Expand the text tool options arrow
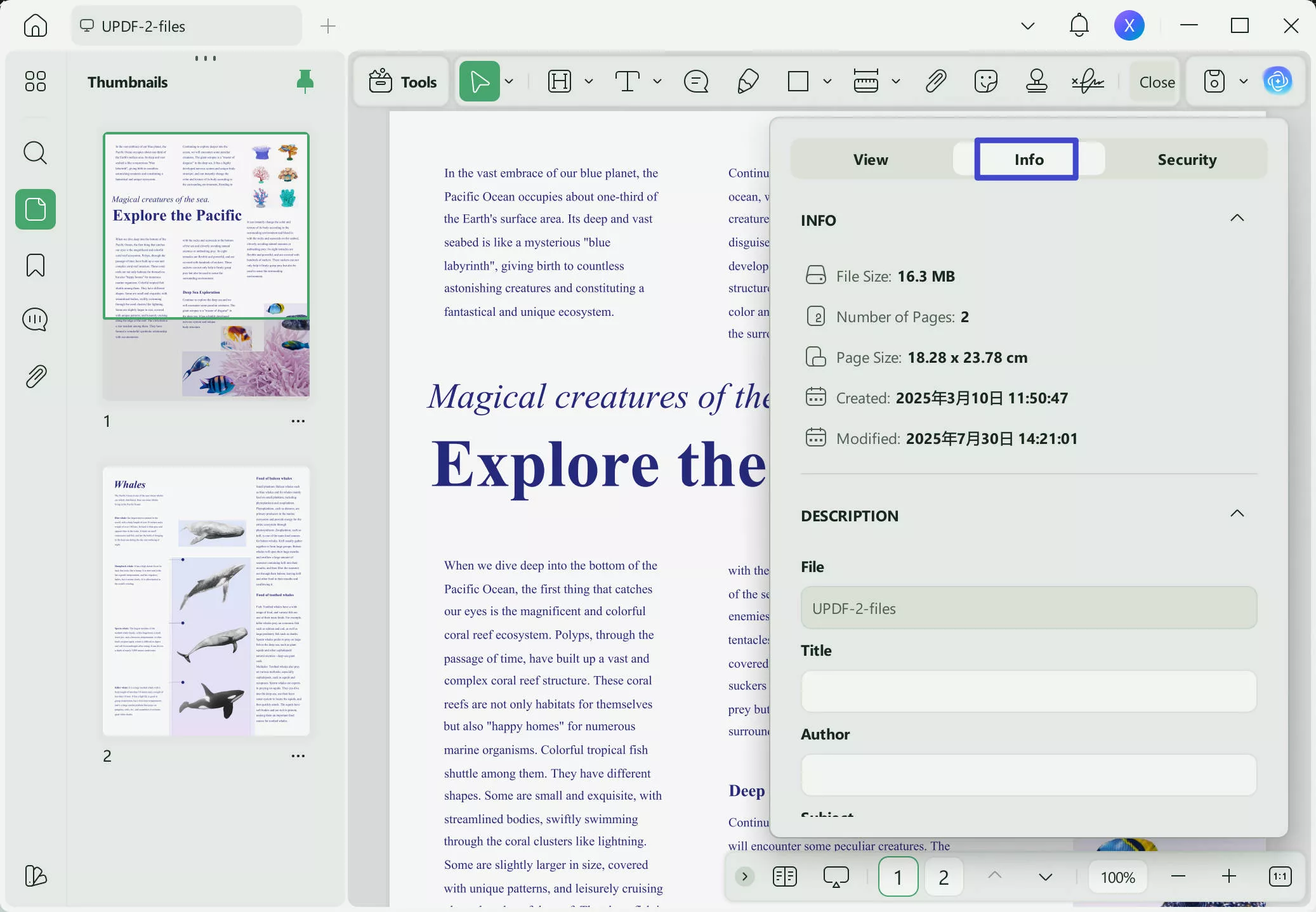This screenshot has width=1316, height=912. click(x=657, y=81)
